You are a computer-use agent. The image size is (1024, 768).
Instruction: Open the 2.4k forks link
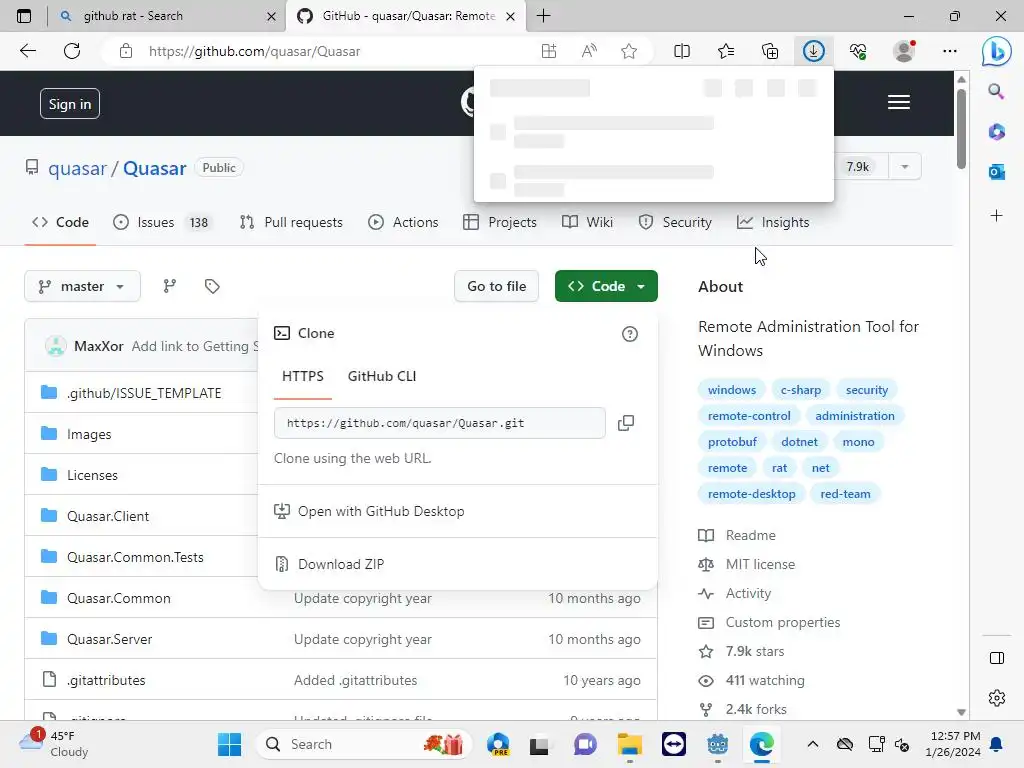[756, 709]
